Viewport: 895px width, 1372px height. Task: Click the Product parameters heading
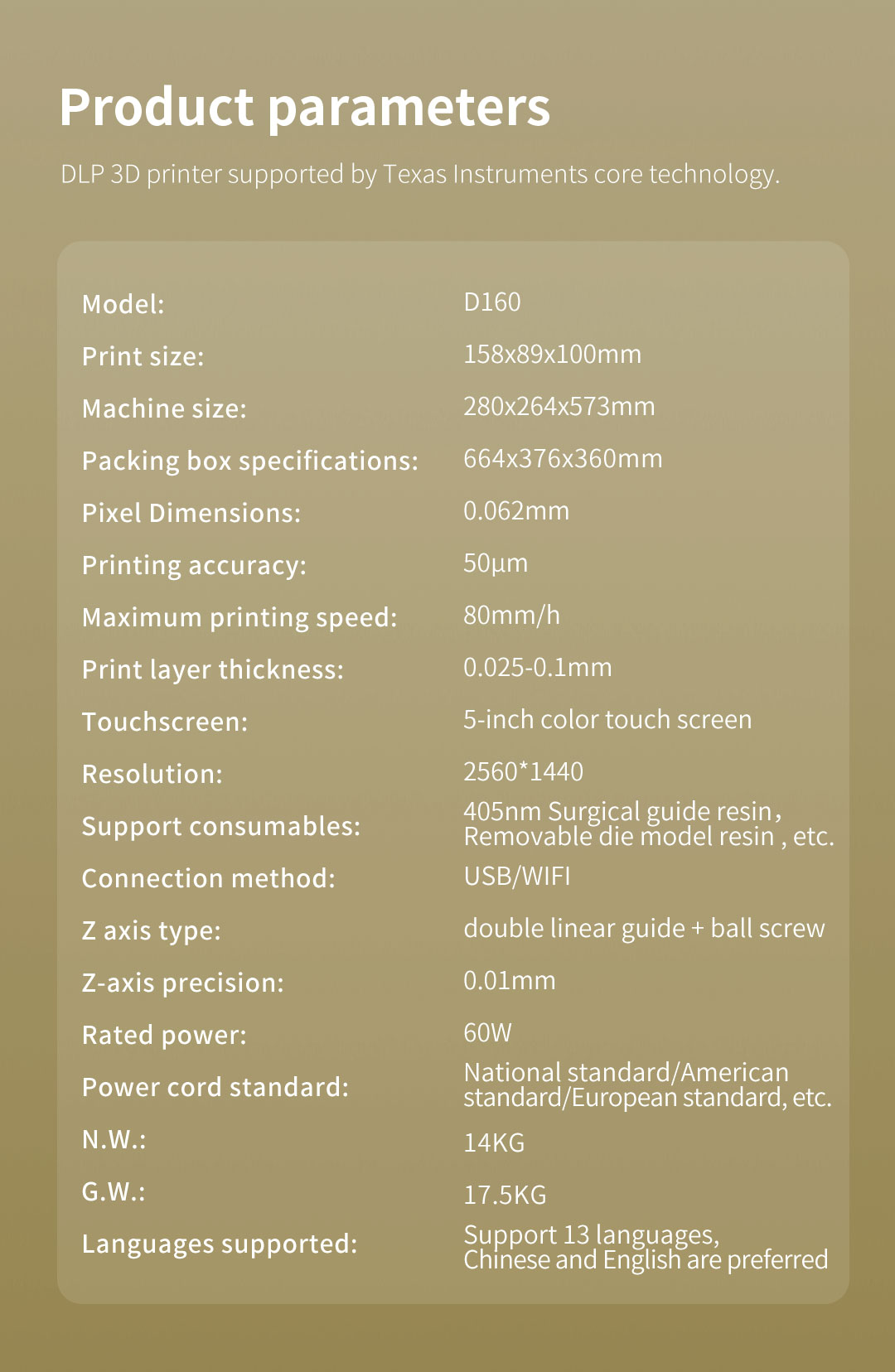[304, 108]
